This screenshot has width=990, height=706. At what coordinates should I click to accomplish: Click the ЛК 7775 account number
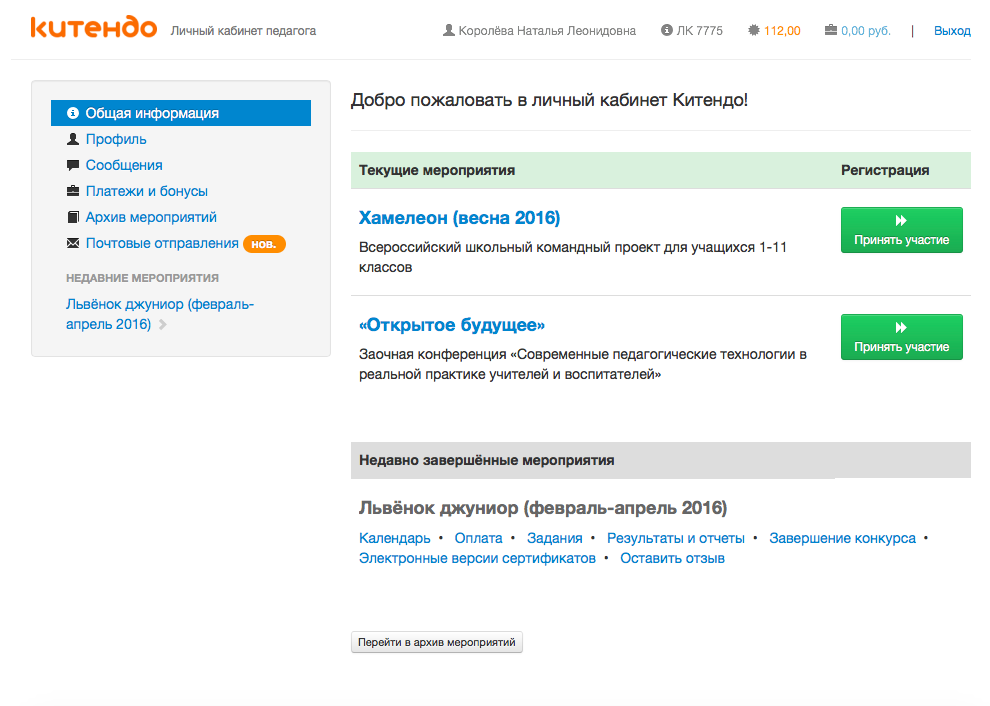click(x=700, y=30)
